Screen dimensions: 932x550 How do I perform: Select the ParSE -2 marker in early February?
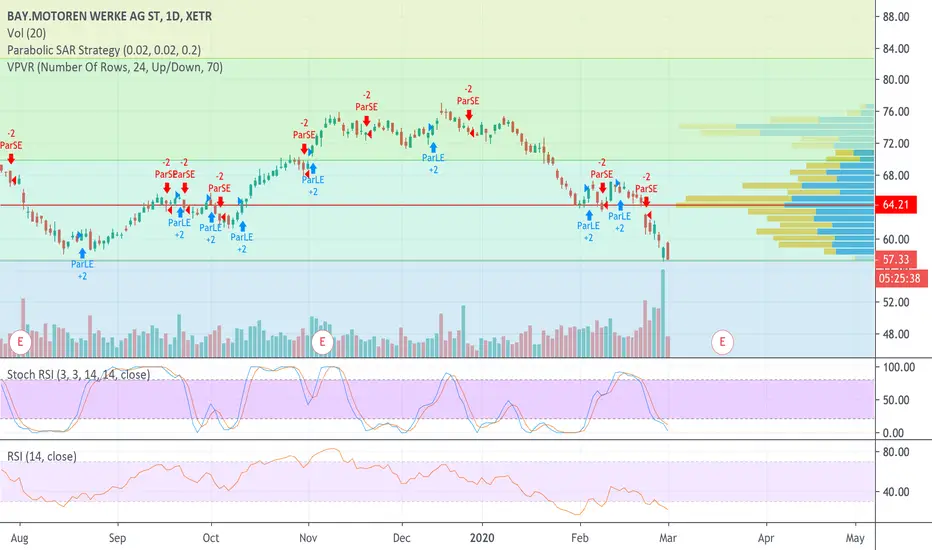602,174
